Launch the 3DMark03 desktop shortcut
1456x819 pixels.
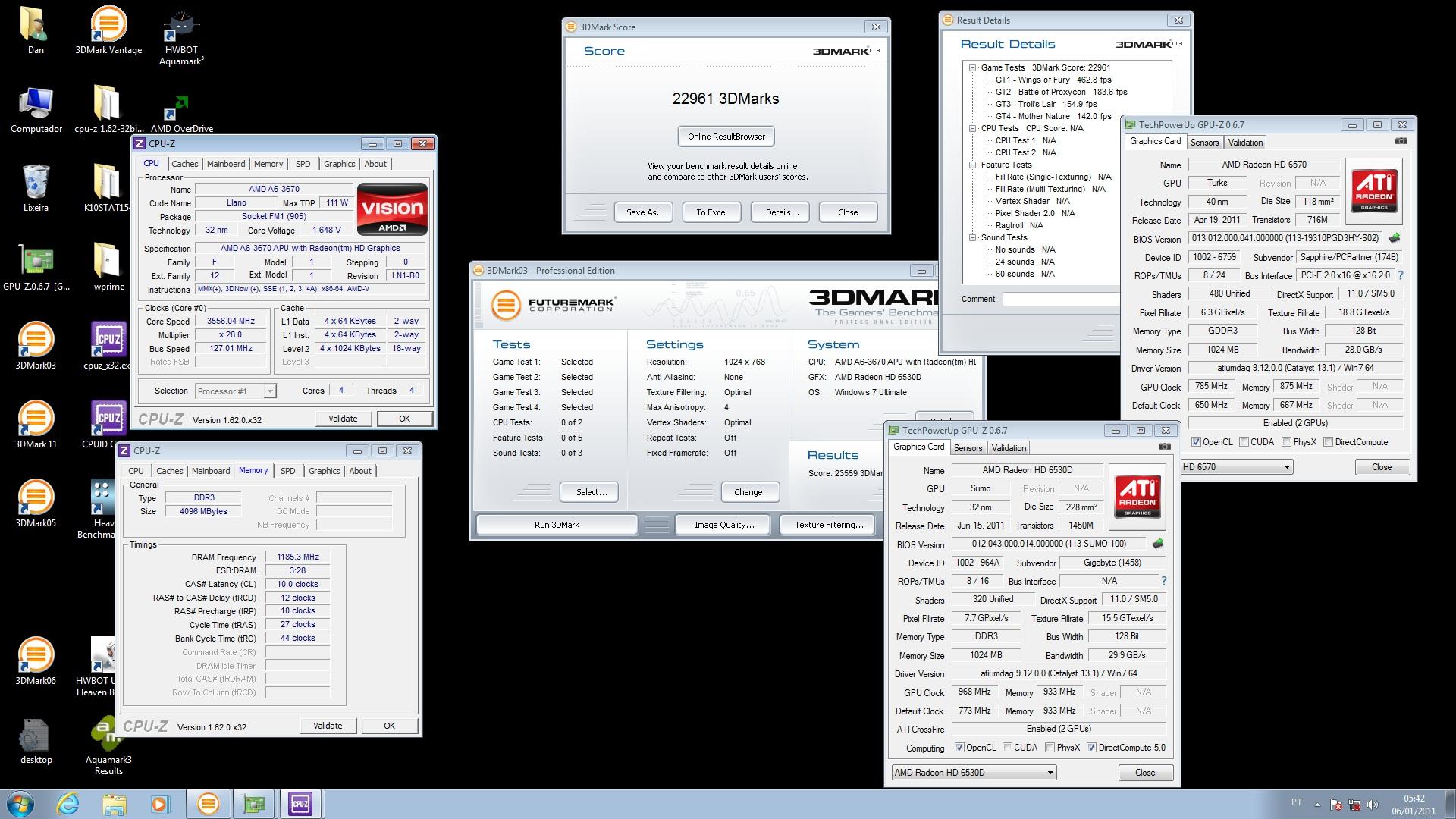36,346
